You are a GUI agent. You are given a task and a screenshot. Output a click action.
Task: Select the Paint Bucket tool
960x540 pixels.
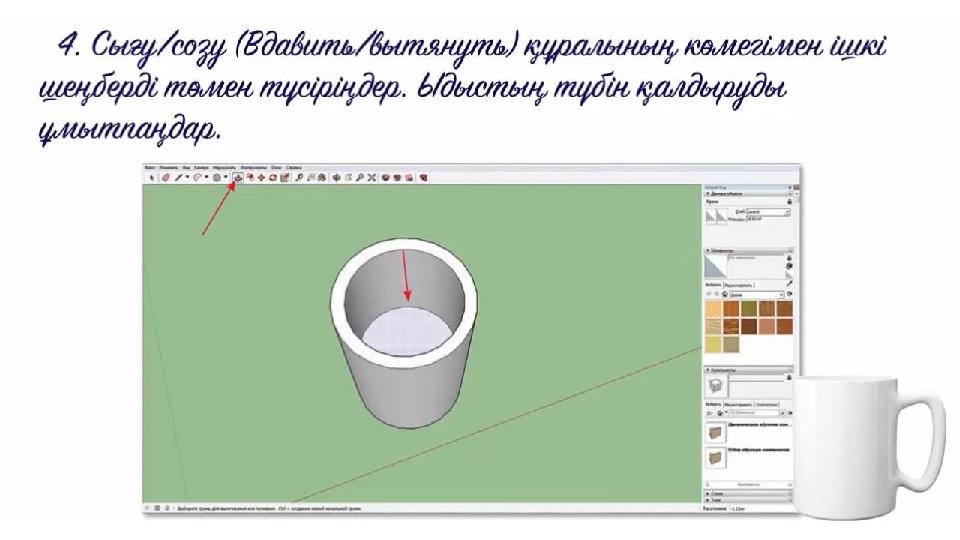(x=321, y=178)
